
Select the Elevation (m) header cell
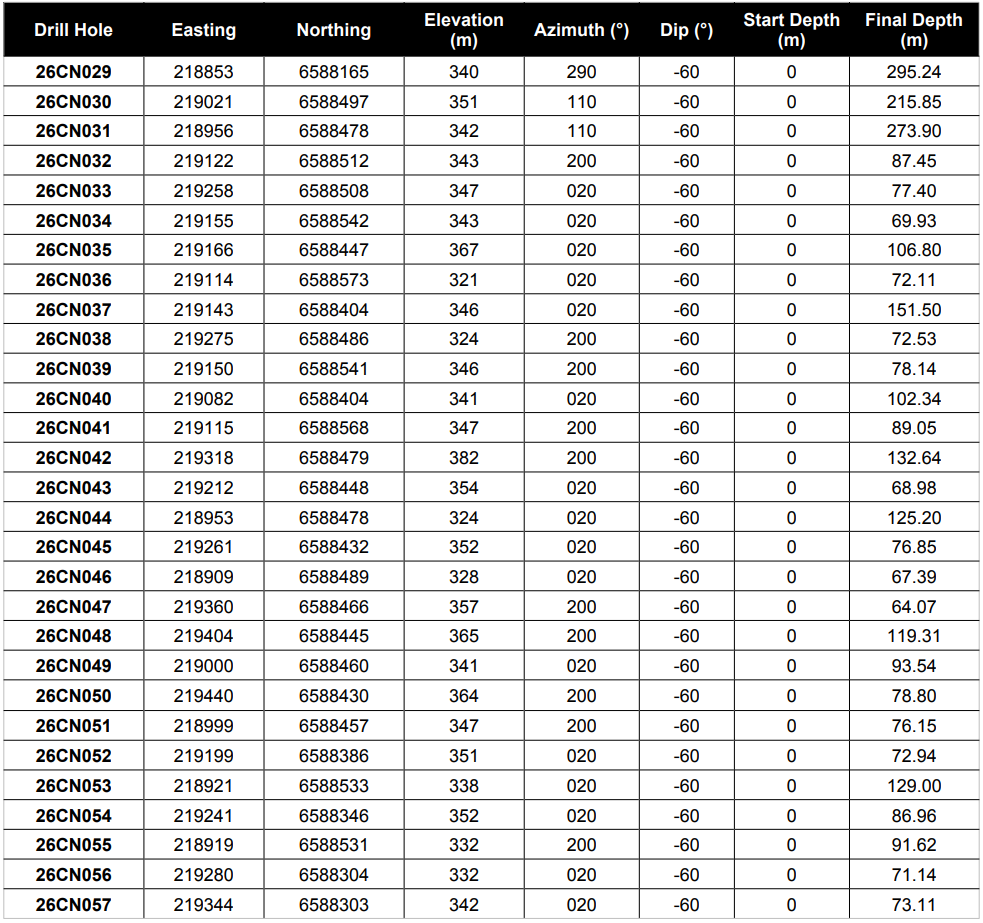pos(464,30)
